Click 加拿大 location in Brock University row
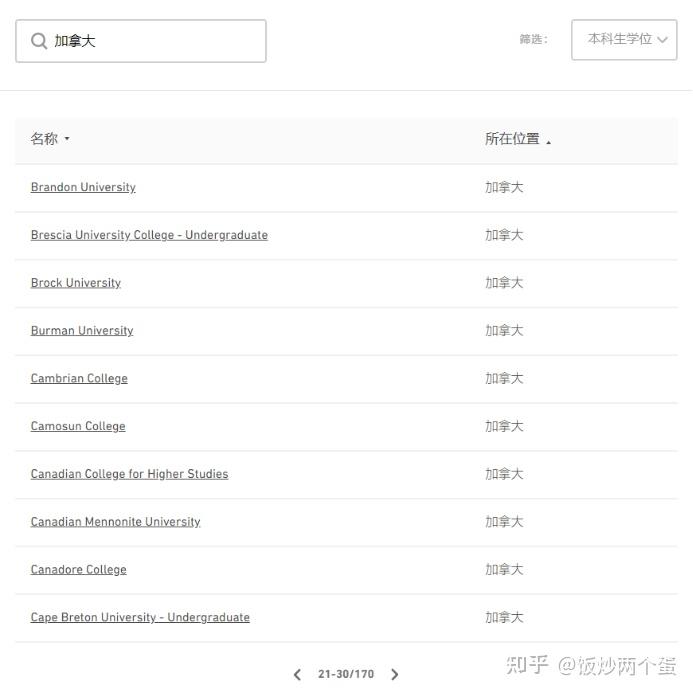 pyautogui.click(x=504, y=283)
